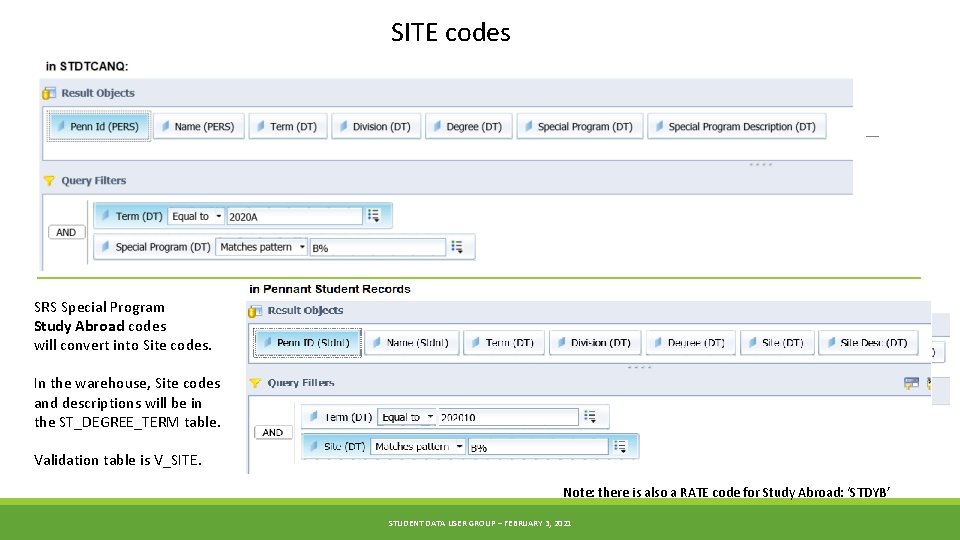The image size is (960, 540).
Task: Click the 'Study Abroad codes' text line
Action: click(100, 326)
